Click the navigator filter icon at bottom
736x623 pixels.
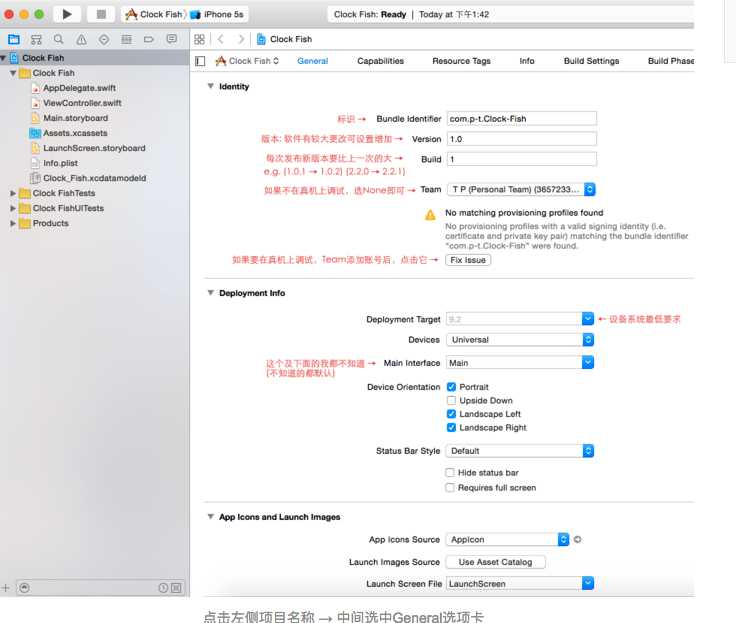(24, 588)
